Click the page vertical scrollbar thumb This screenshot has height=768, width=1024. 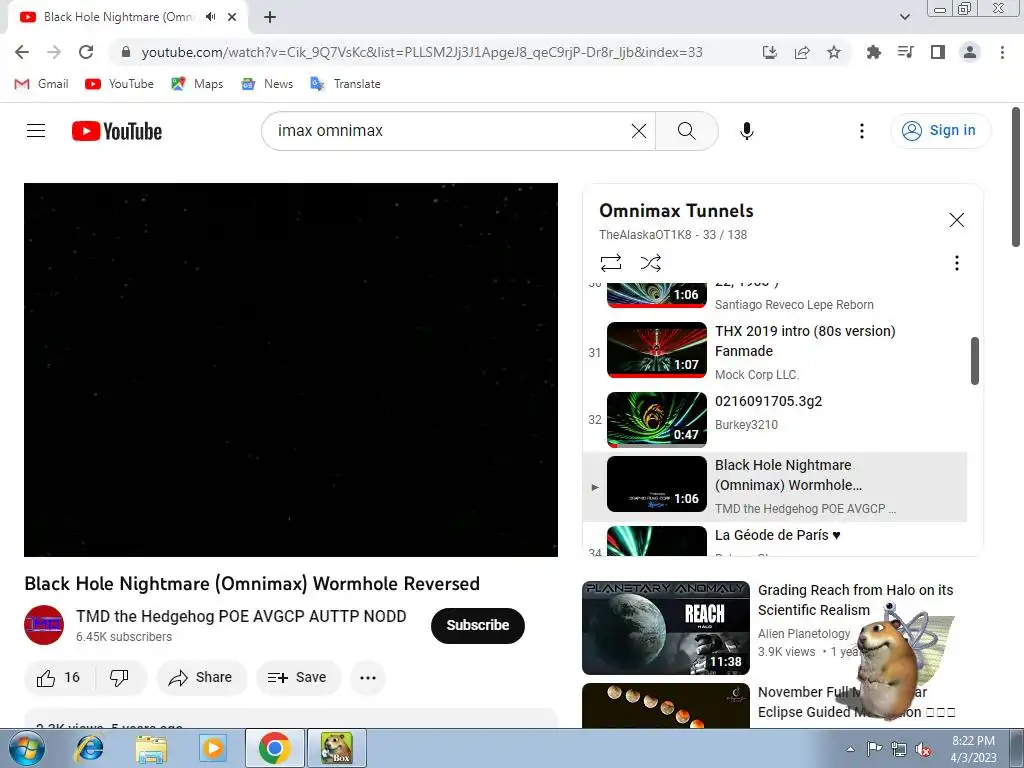[x=1016, y=177]
